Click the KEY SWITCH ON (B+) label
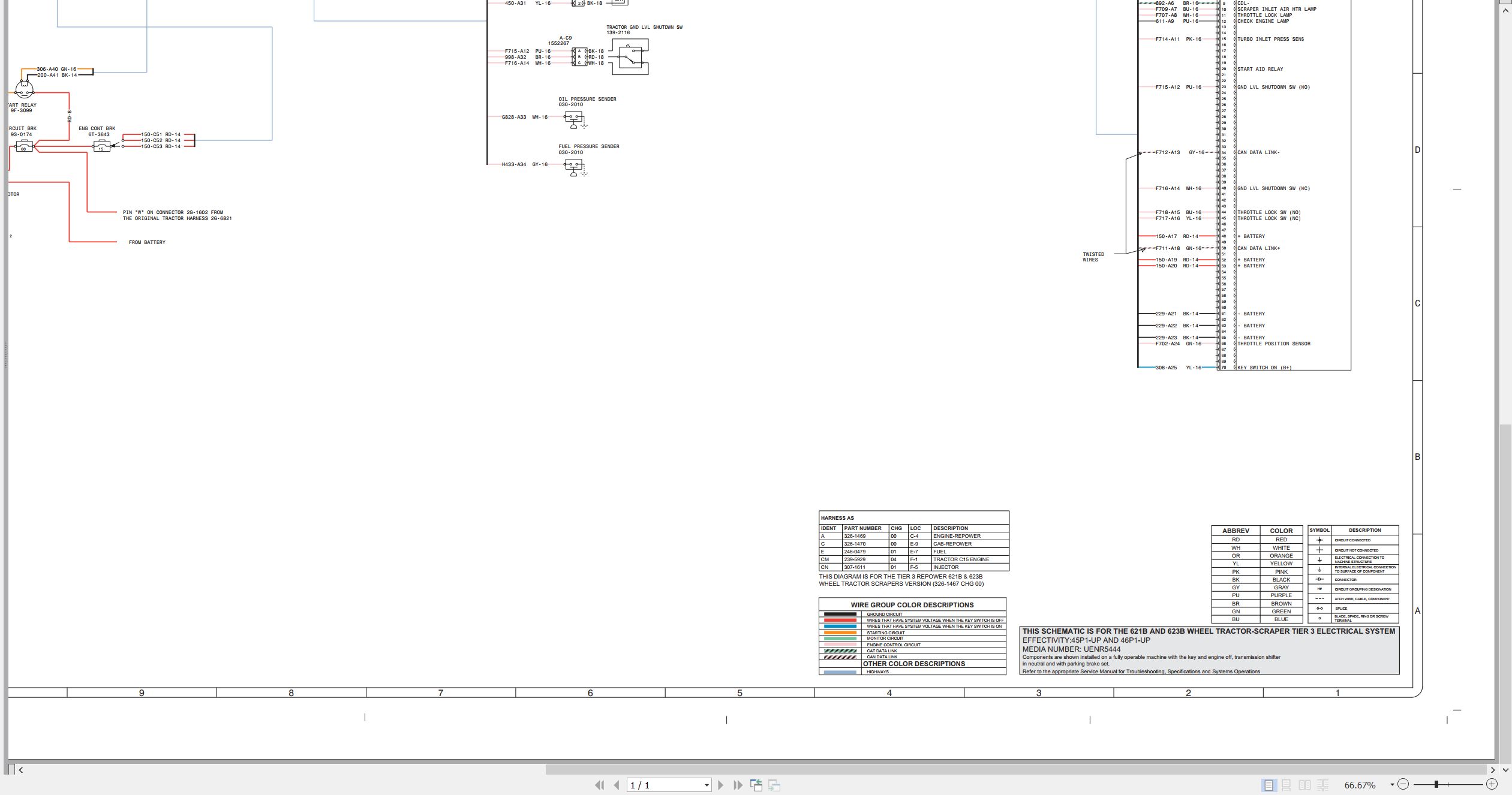 point(1264,368)
